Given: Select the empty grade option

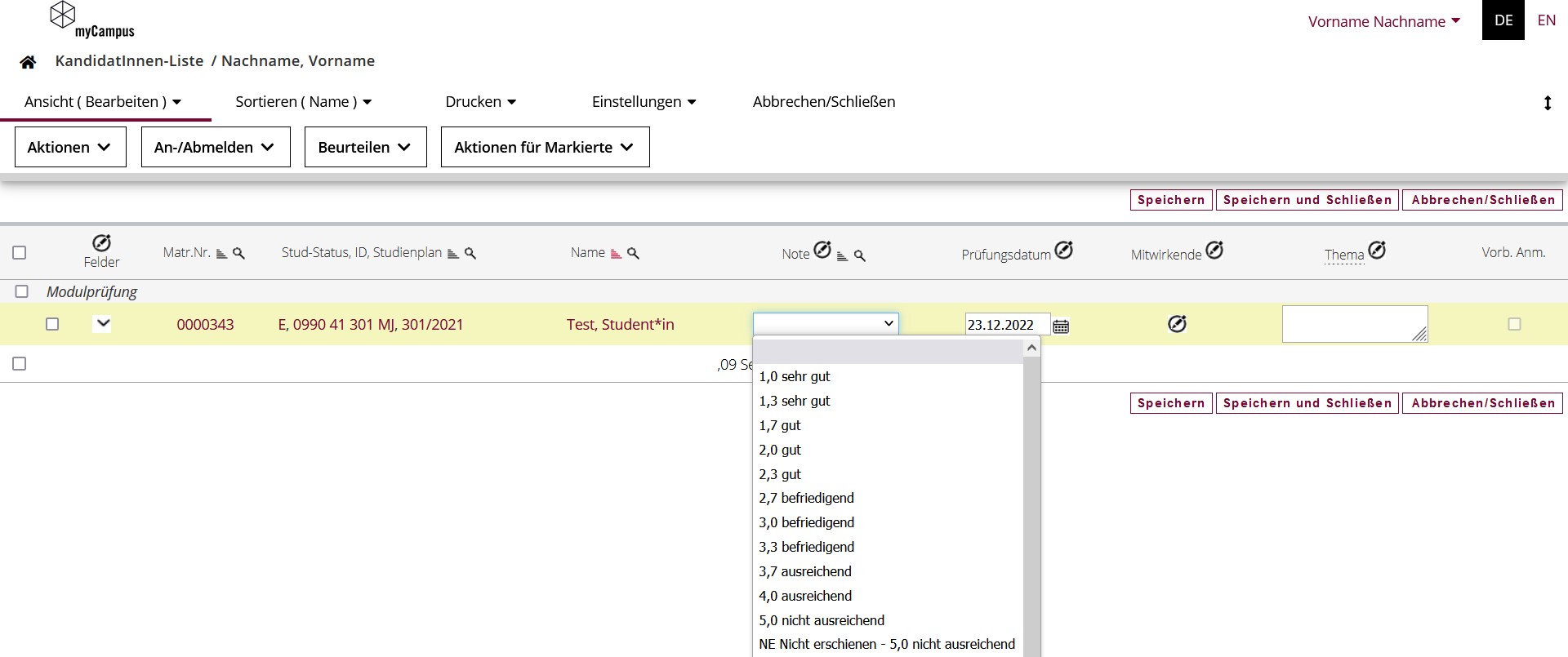Looking at the screenshot, I should point(888,352).
